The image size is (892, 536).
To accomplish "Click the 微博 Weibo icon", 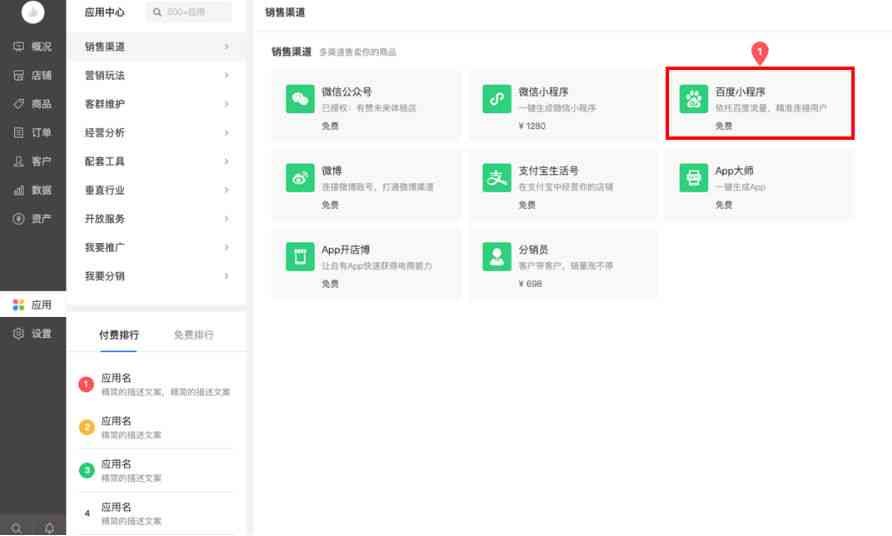I will pyautogui.click(x=300, y=178).
